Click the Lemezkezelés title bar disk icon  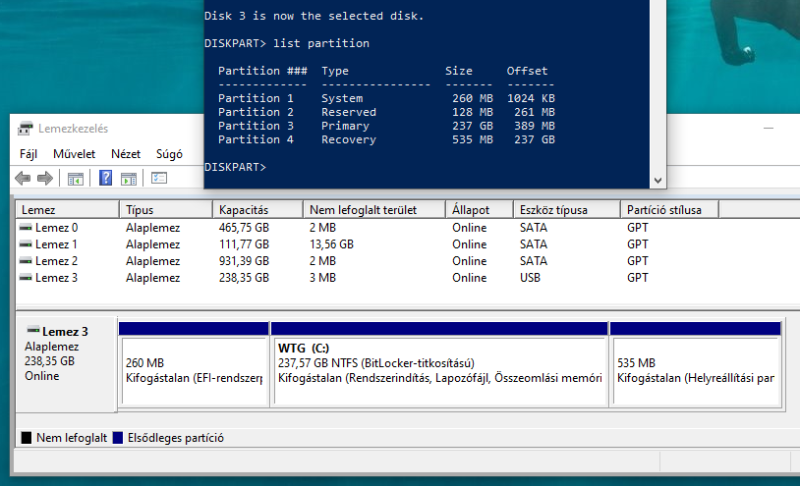pos(25,129)
